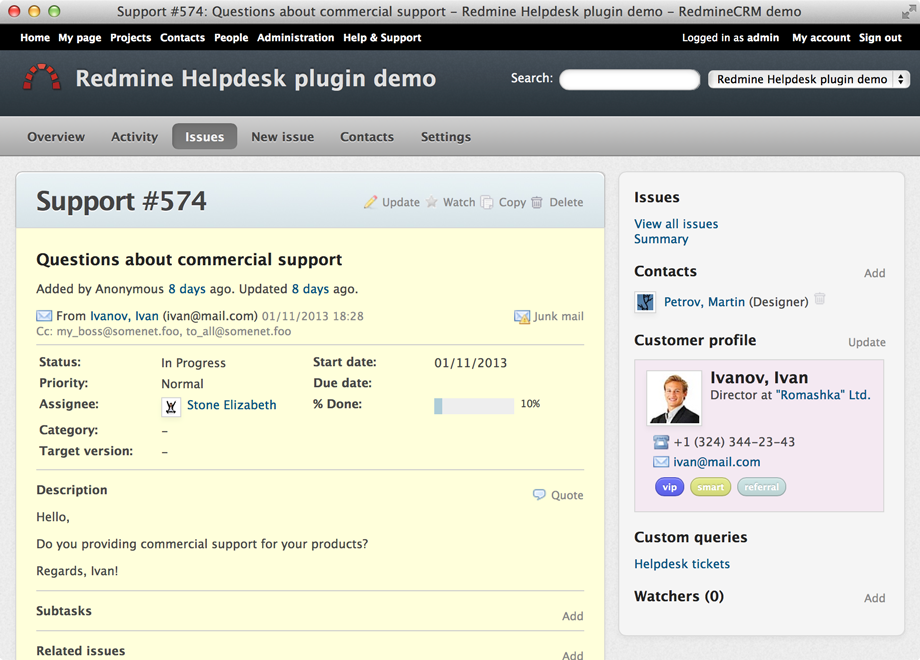Switch to the New issue tab
This screenshot has height=660, width=920.
282,137
